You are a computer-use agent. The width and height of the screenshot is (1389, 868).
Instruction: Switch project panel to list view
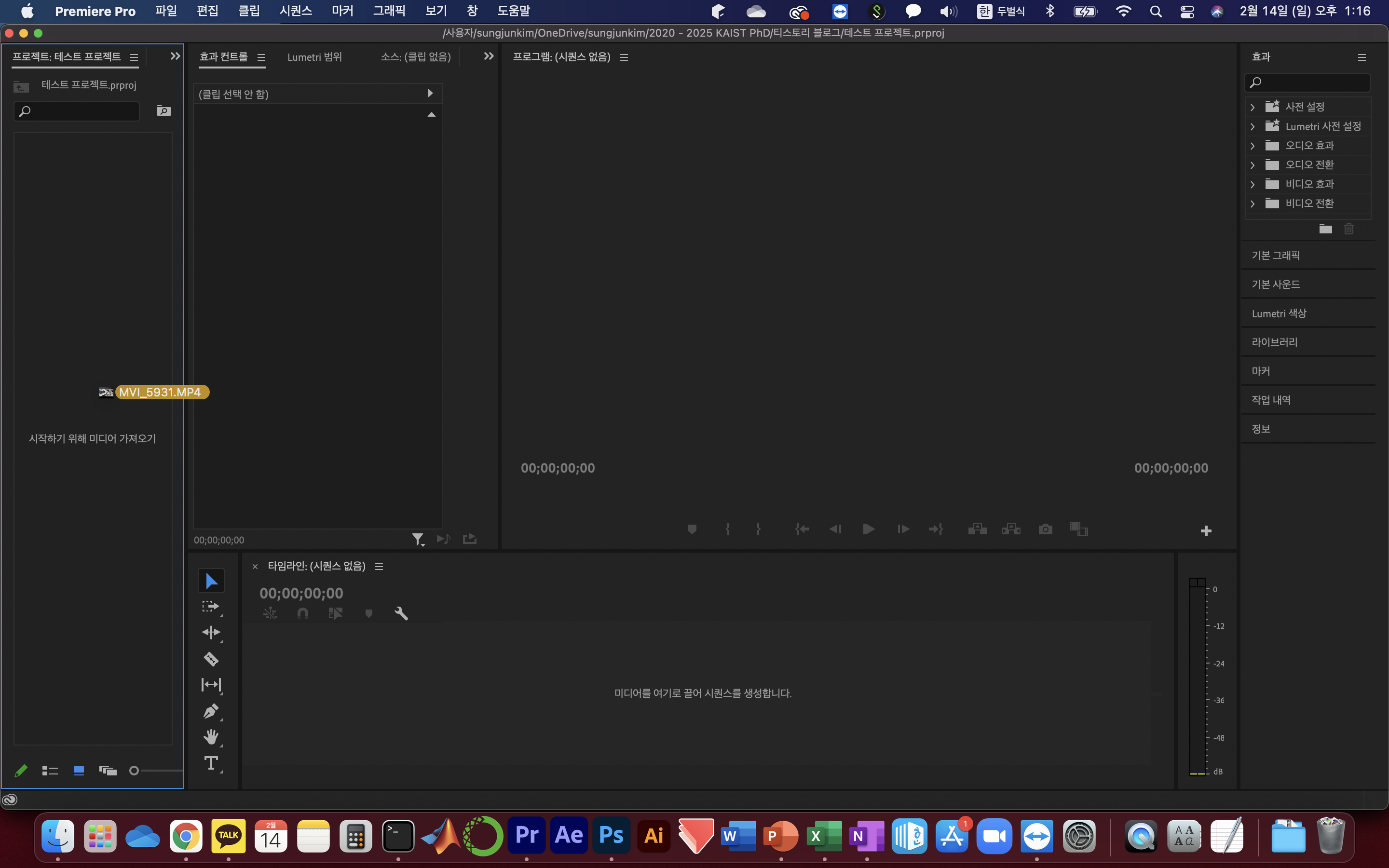(50, 771)
